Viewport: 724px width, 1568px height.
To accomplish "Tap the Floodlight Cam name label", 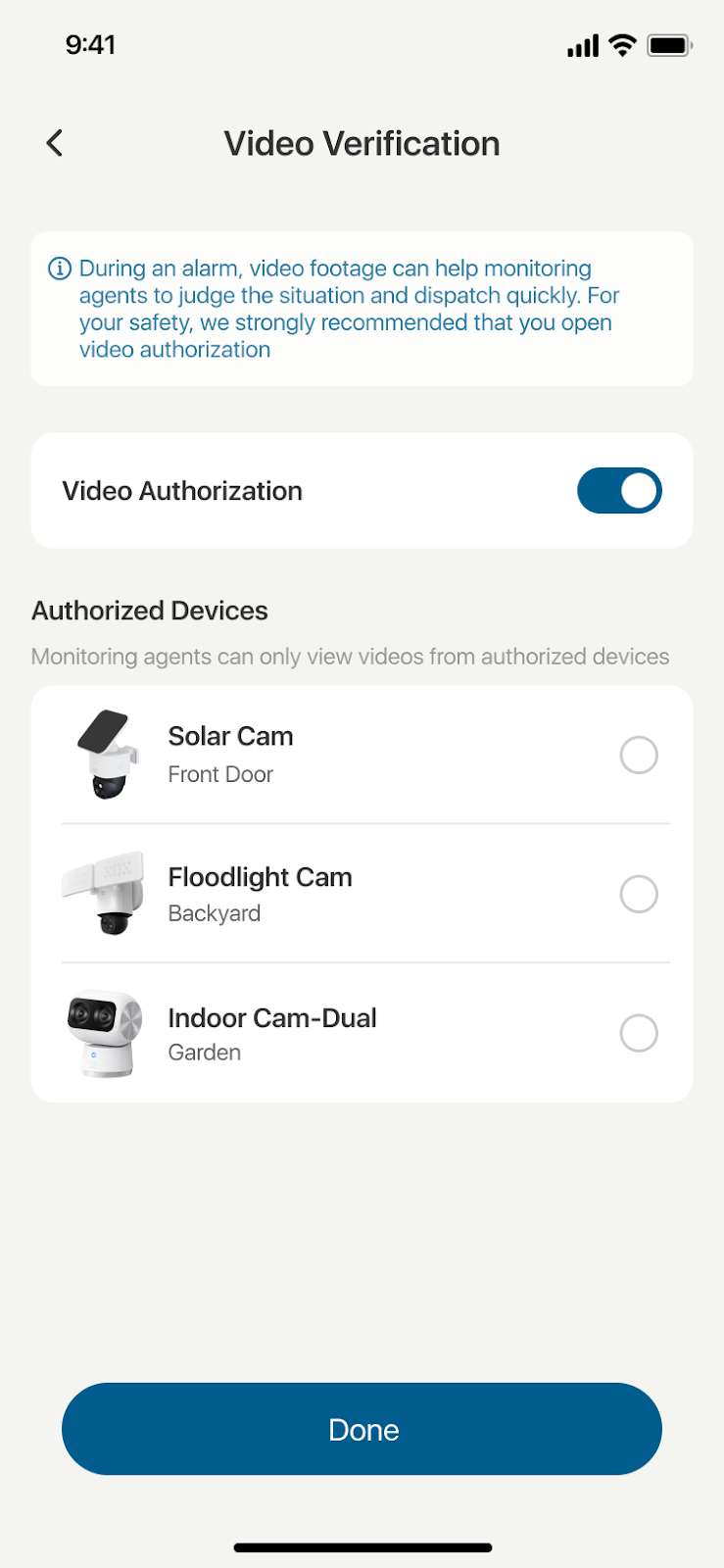I will tap(260, 877).
